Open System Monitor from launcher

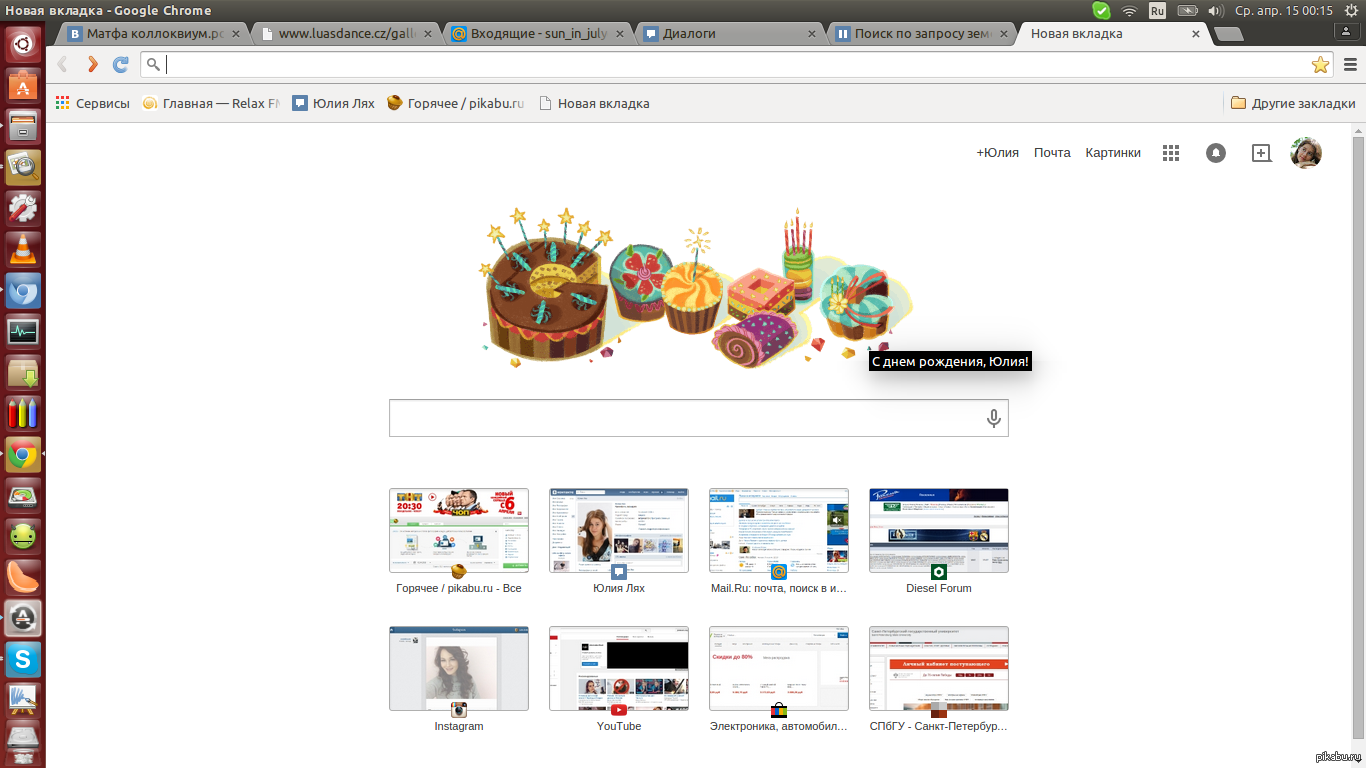pos(23,331)
